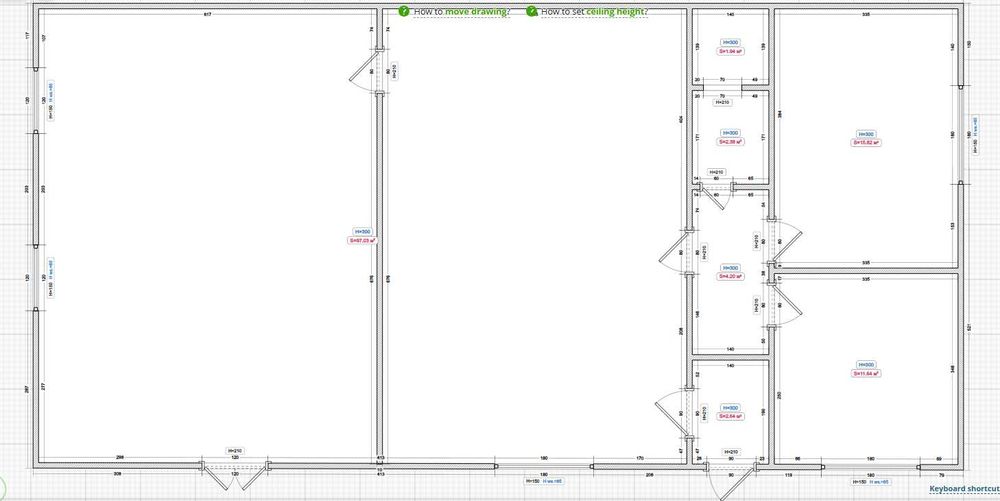Image resolution: width=1000 pixels, height=501 pixels.
Task: Select the bottom-wall window below the S=11.64 m² room
Action: (871, 467)
